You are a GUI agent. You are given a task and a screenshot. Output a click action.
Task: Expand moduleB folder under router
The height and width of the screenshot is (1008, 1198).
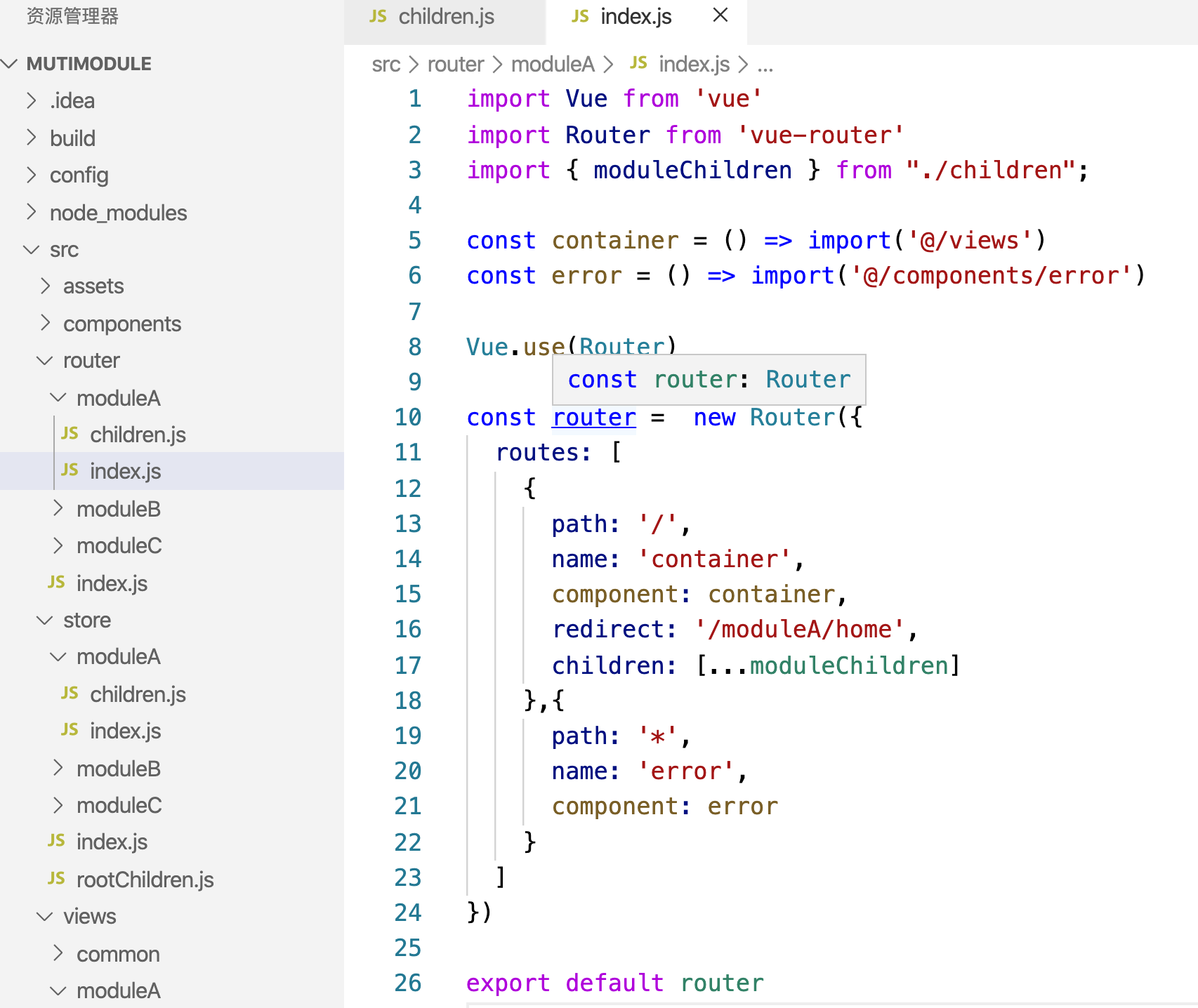coord(58,508)
